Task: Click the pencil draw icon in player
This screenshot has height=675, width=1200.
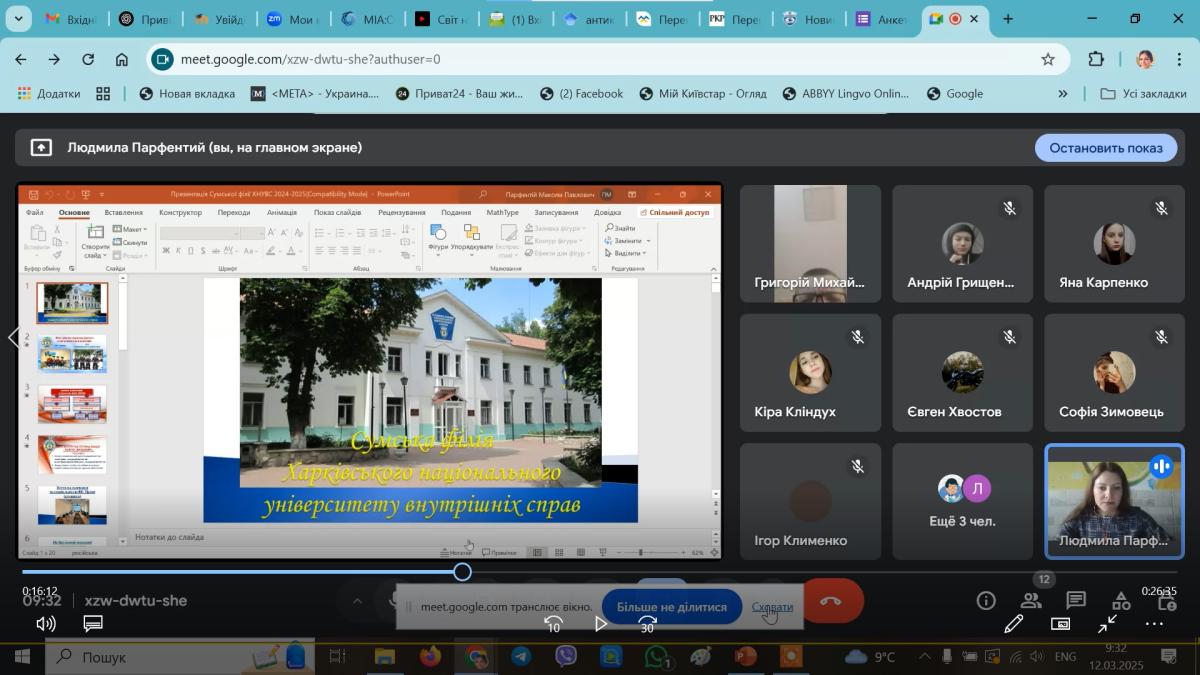Action: (x=1013, y=624)
